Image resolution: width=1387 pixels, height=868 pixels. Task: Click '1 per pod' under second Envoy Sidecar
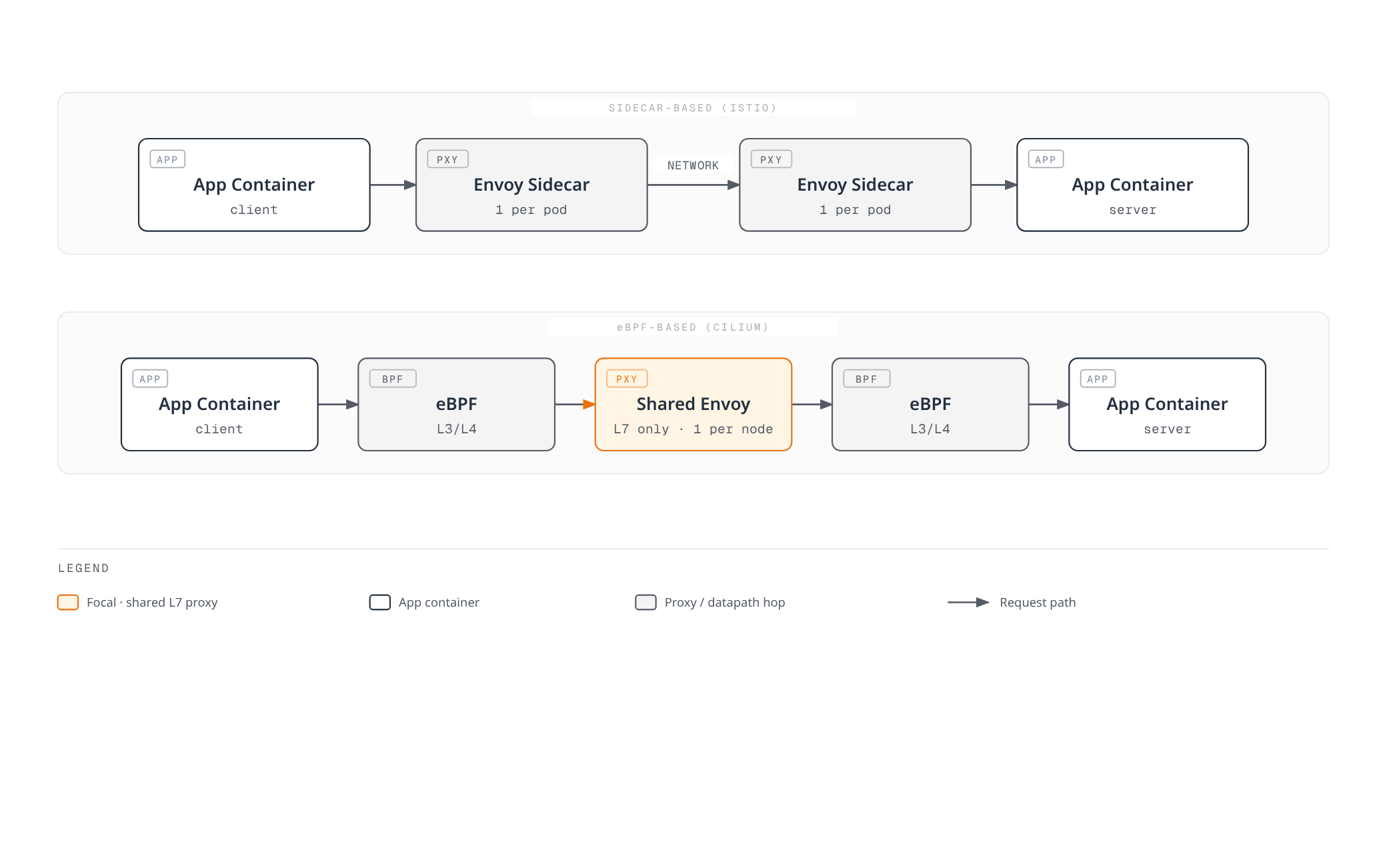[855, 209]
